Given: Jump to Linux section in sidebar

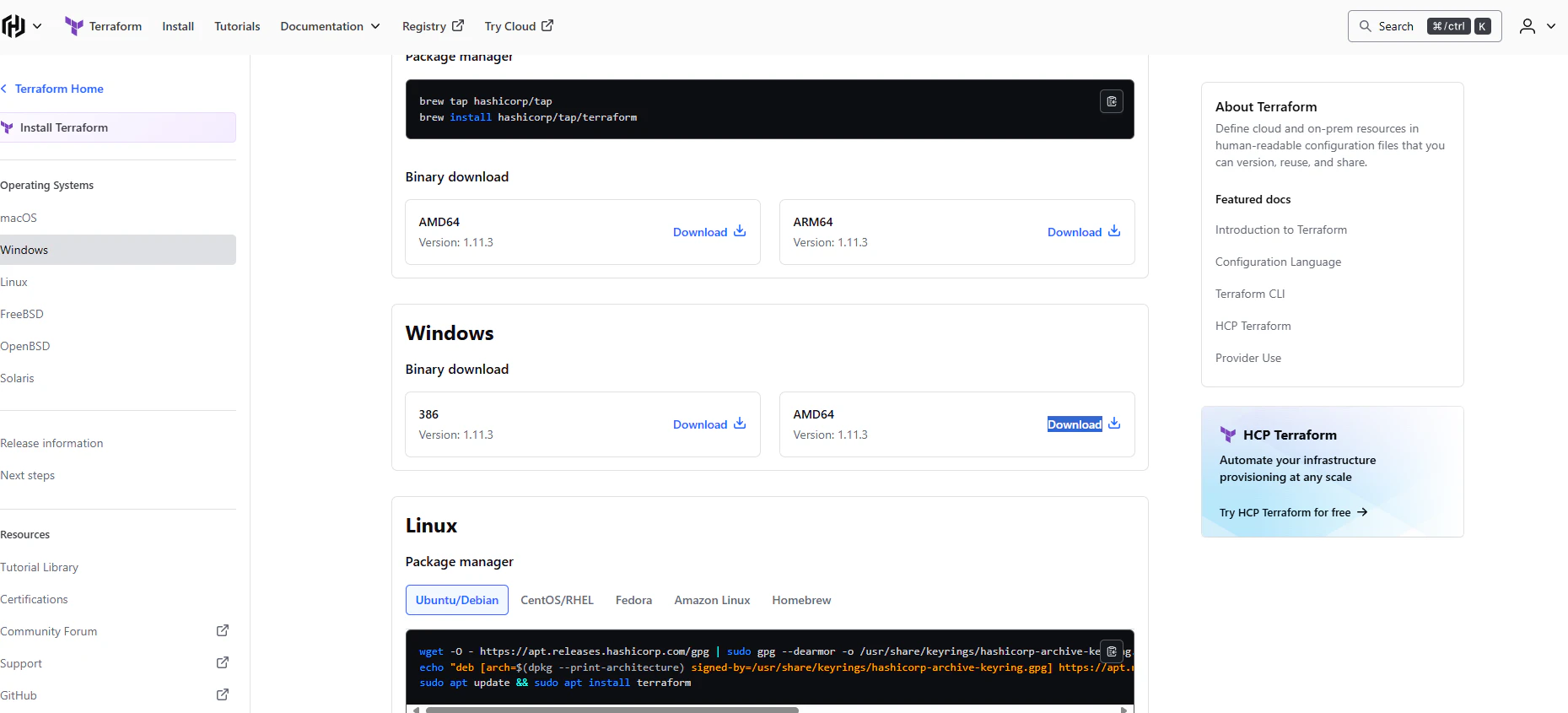Looking at the screenshot, I should [14, 282].
